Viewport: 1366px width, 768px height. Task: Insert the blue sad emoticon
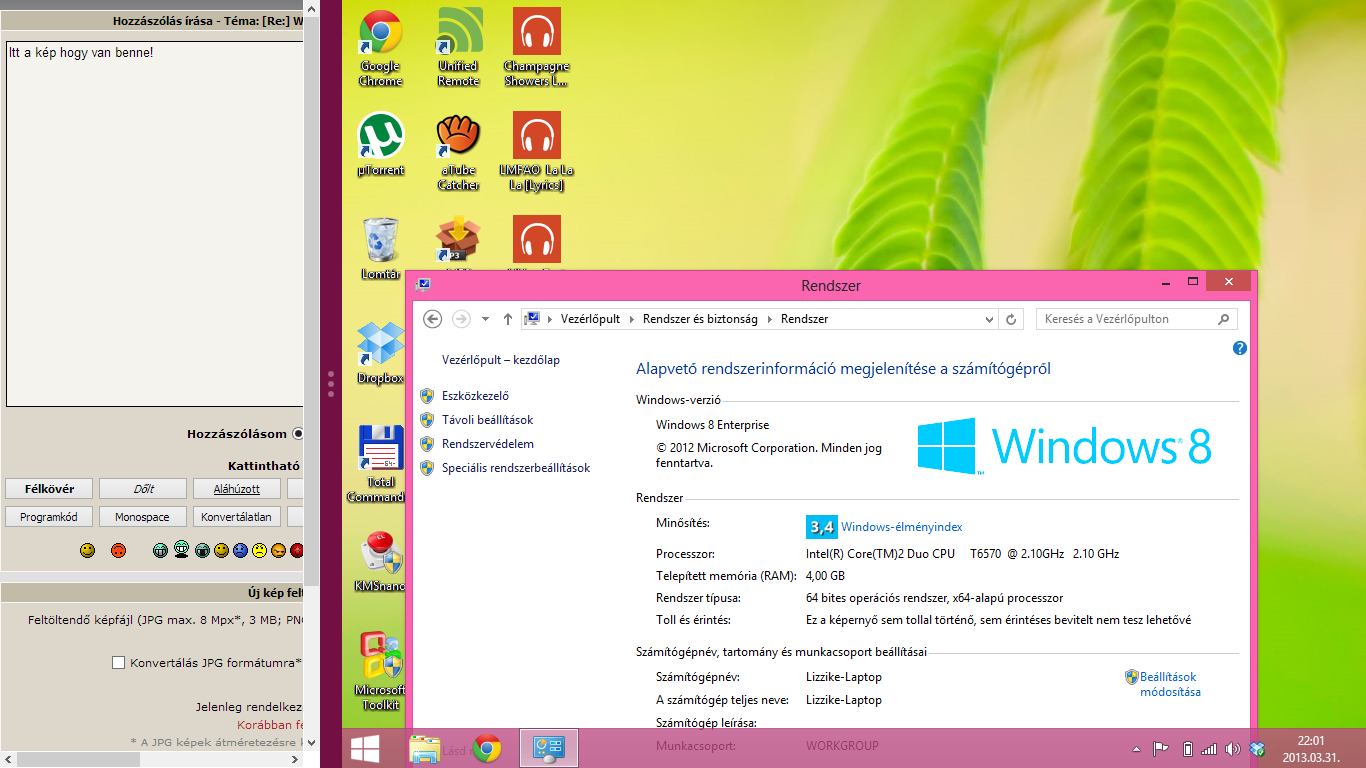(x=240, y=550)
